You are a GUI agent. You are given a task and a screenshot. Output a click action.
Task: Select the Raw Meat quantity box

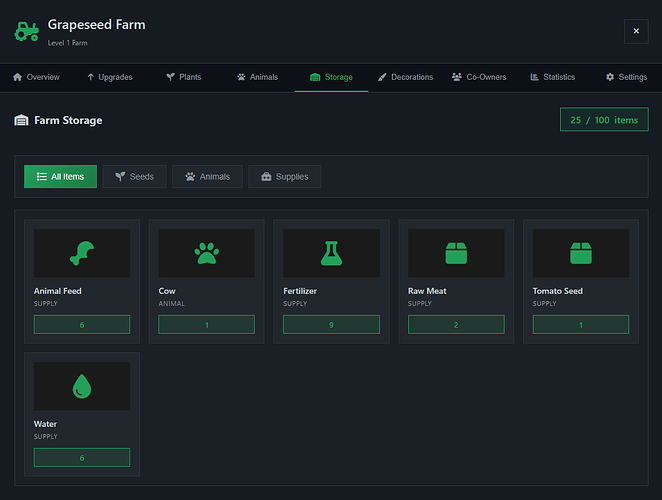456,325
